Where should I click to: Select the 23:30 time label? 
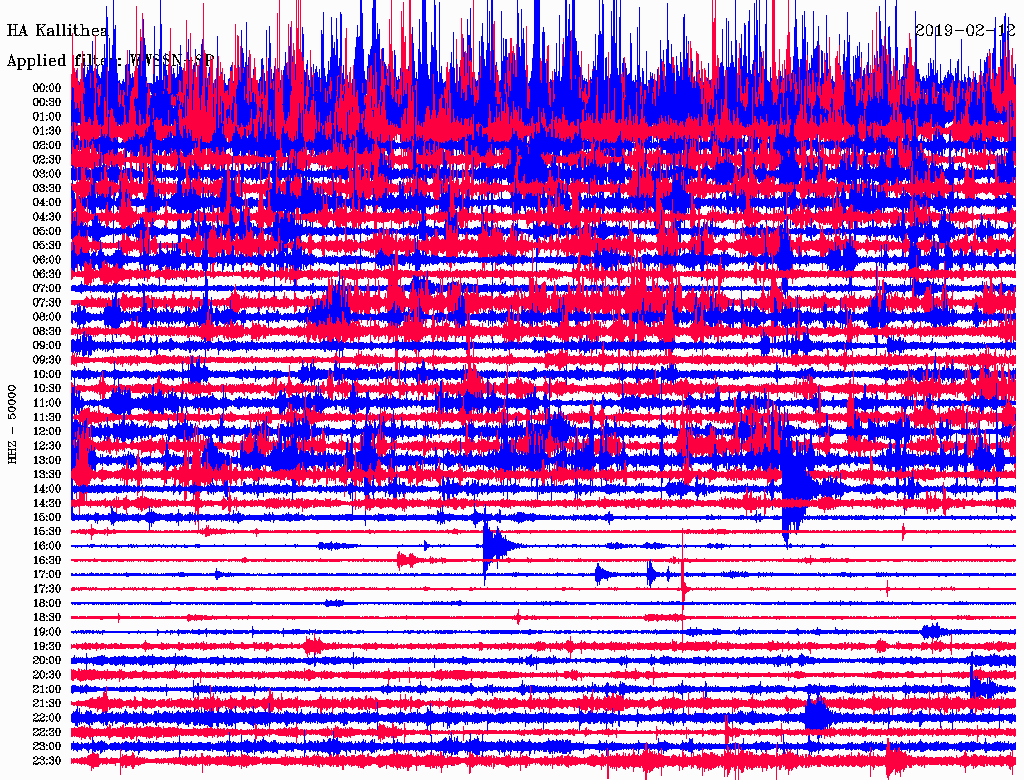[x=46, y=761]
